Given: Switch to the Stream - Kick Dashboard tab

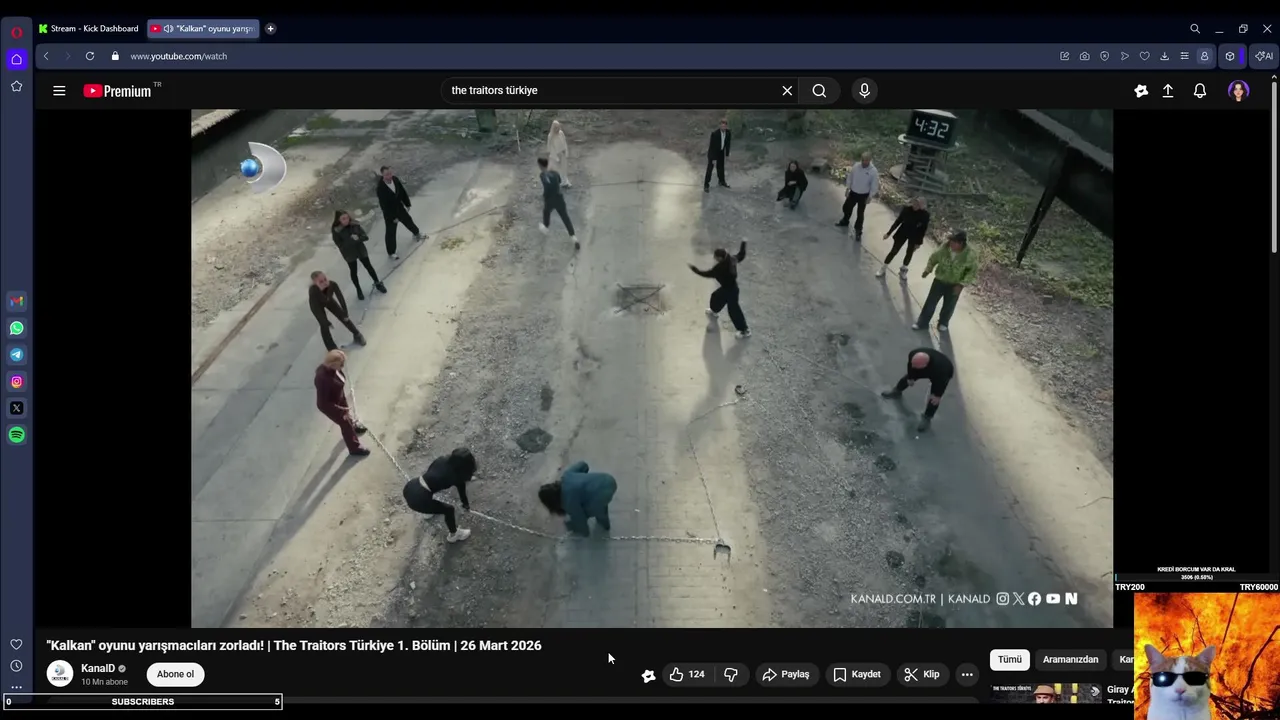Looking at the screenshot, I should 89,29.
